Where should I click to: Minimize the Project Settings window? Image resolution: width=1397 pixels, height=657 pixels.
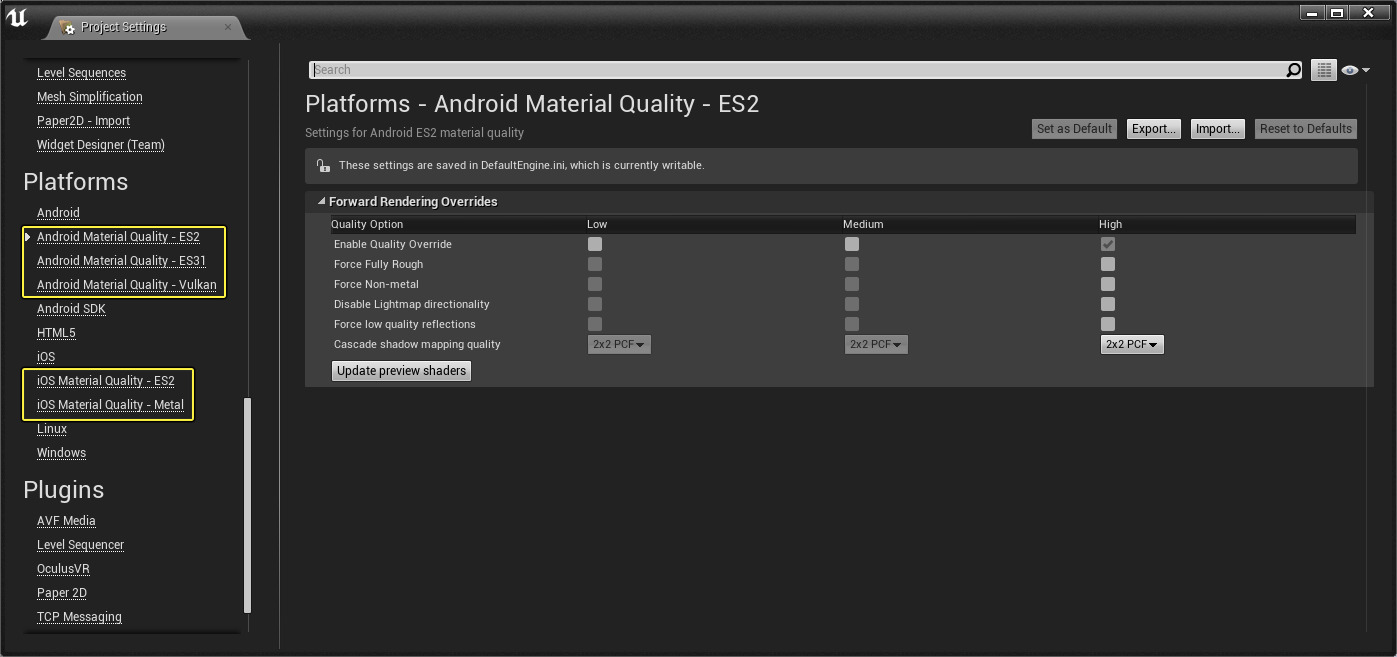point(1312,13)
